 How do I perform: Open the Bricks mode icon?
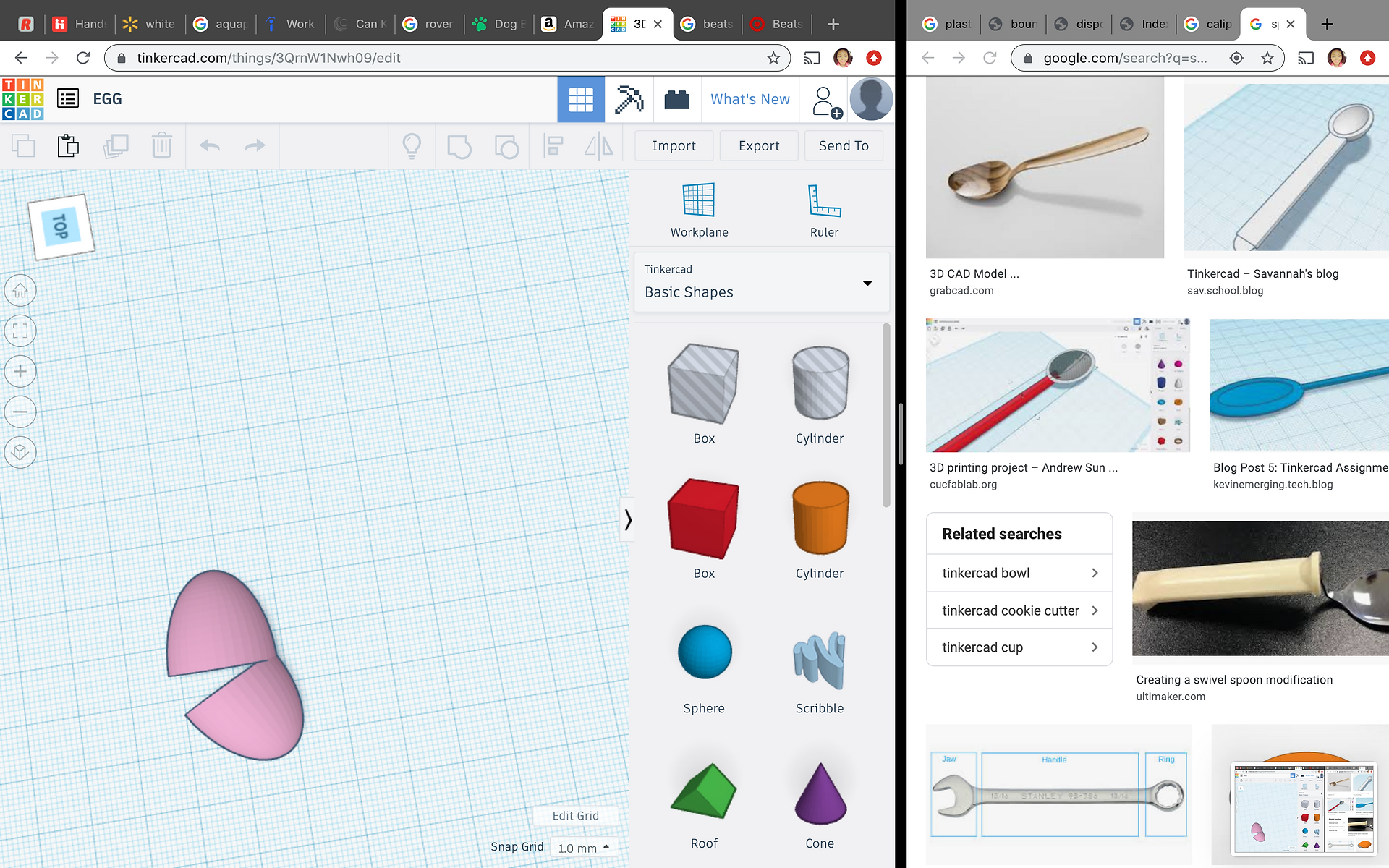click(677, 99)
